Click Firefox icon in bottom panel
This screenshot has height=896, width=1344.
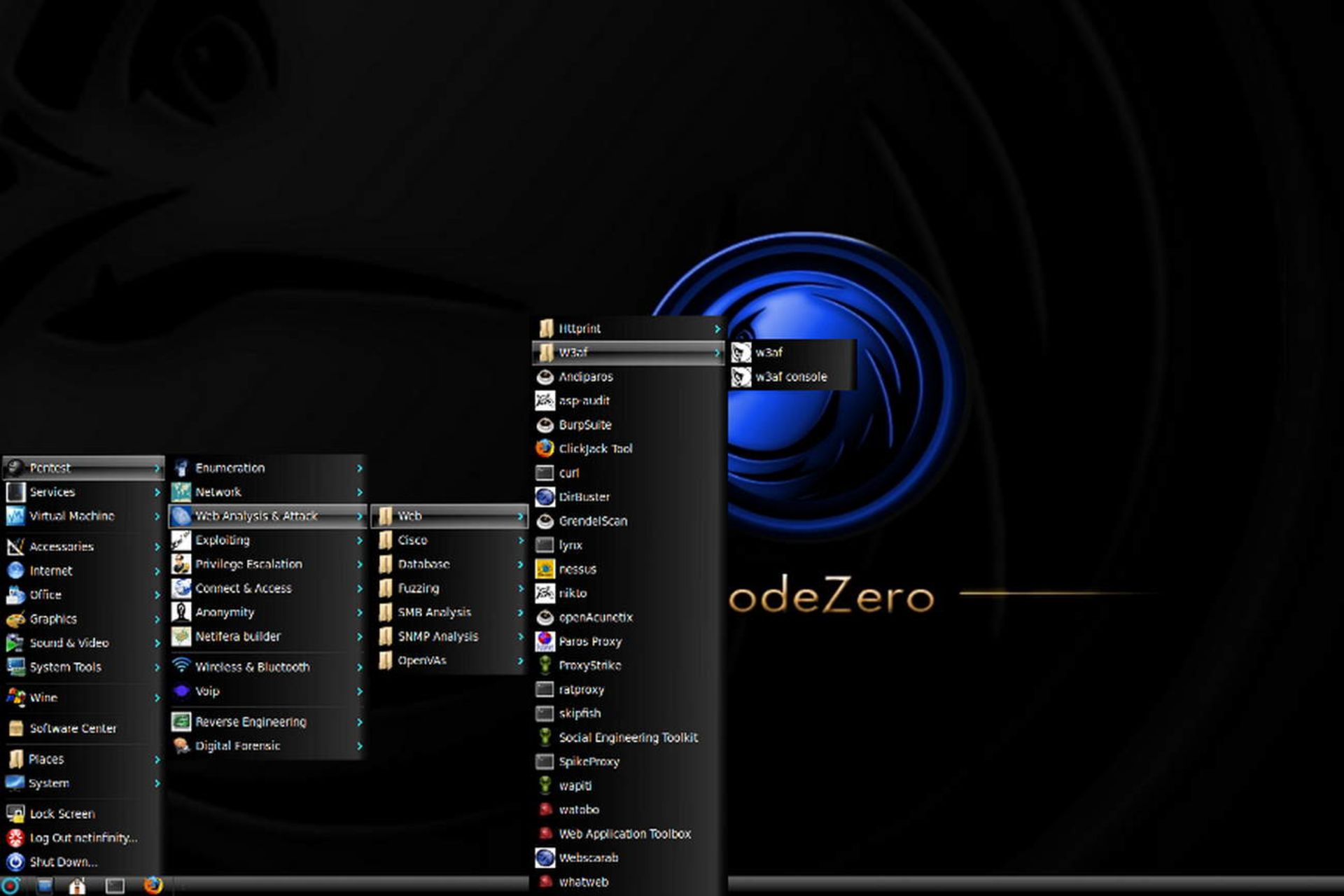pyautogui.click(x=153, y=885)
